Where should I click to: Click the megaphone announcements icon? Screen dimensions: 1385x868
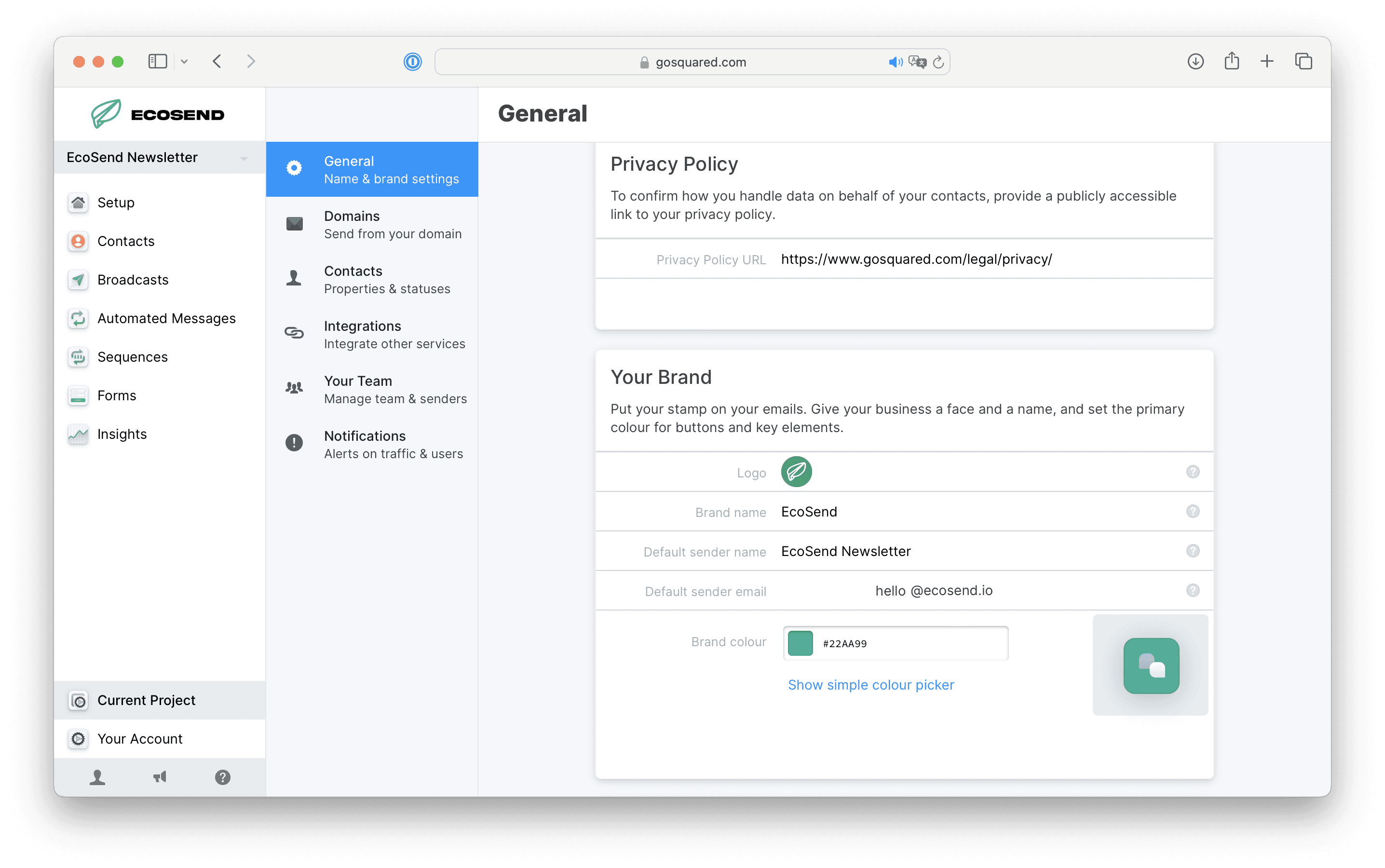coord(160,777)
